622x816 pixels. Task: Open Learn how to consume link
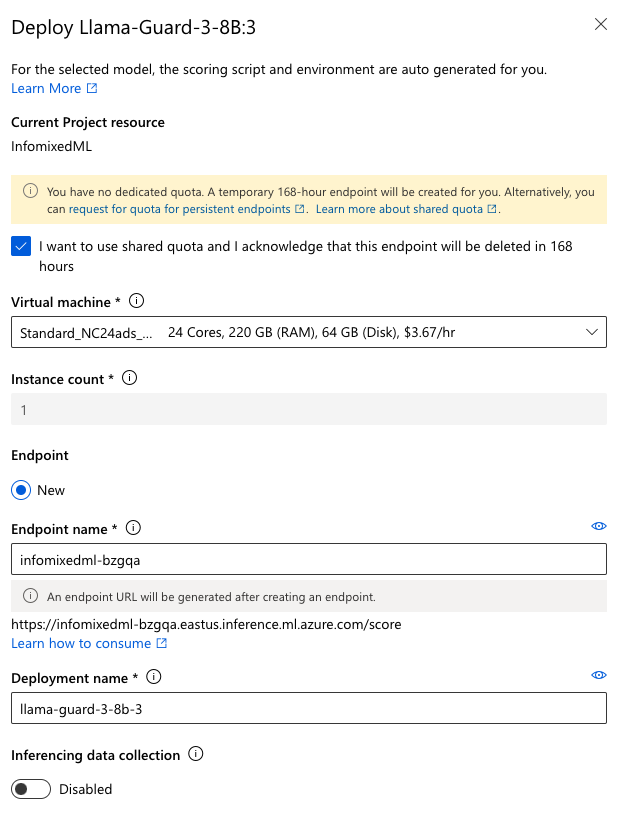(81, 644)
